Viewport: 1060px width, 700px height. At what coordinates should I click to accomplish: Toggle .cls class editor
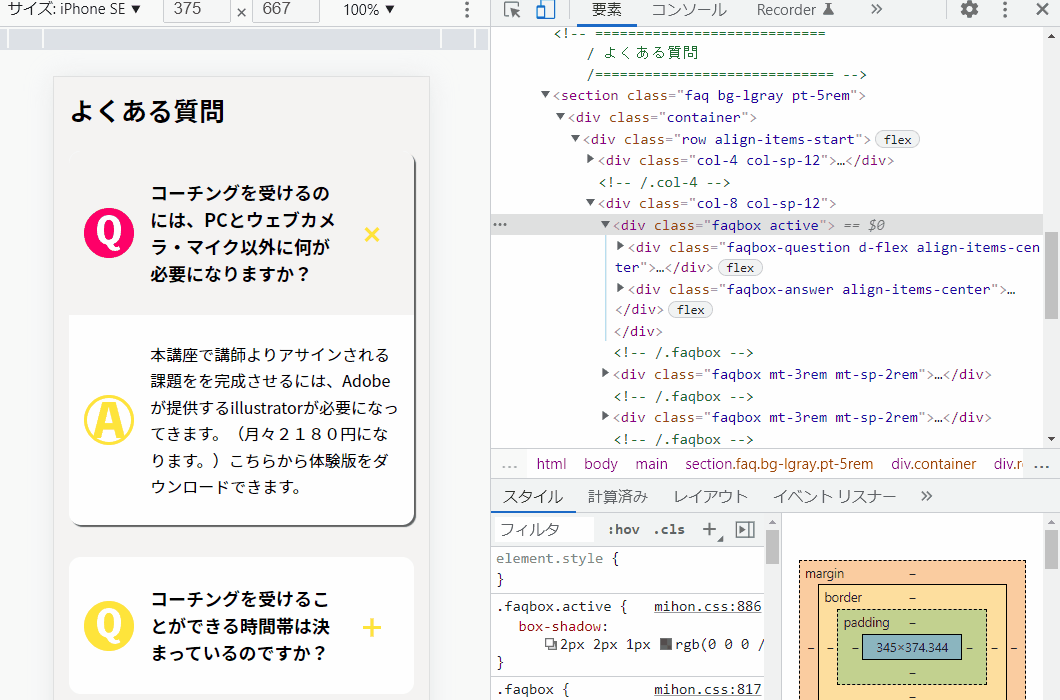[669, 530]
